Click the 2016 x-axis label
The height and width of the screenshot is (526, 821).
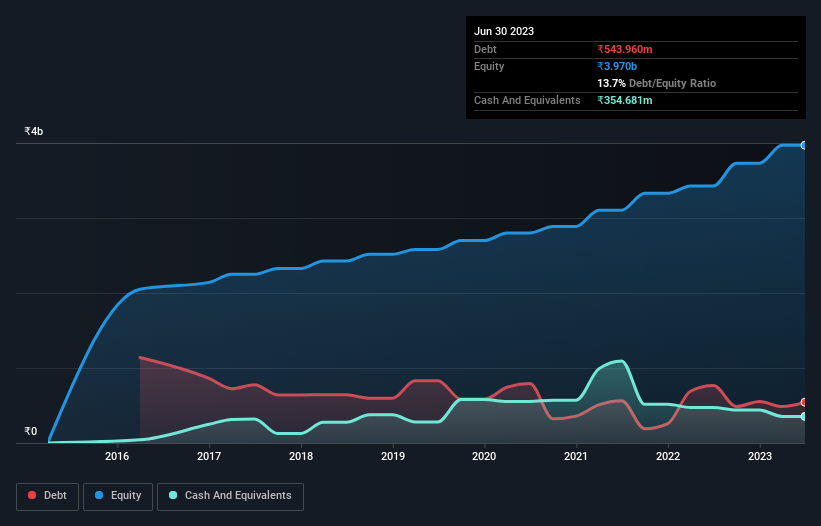click(117, 456)
